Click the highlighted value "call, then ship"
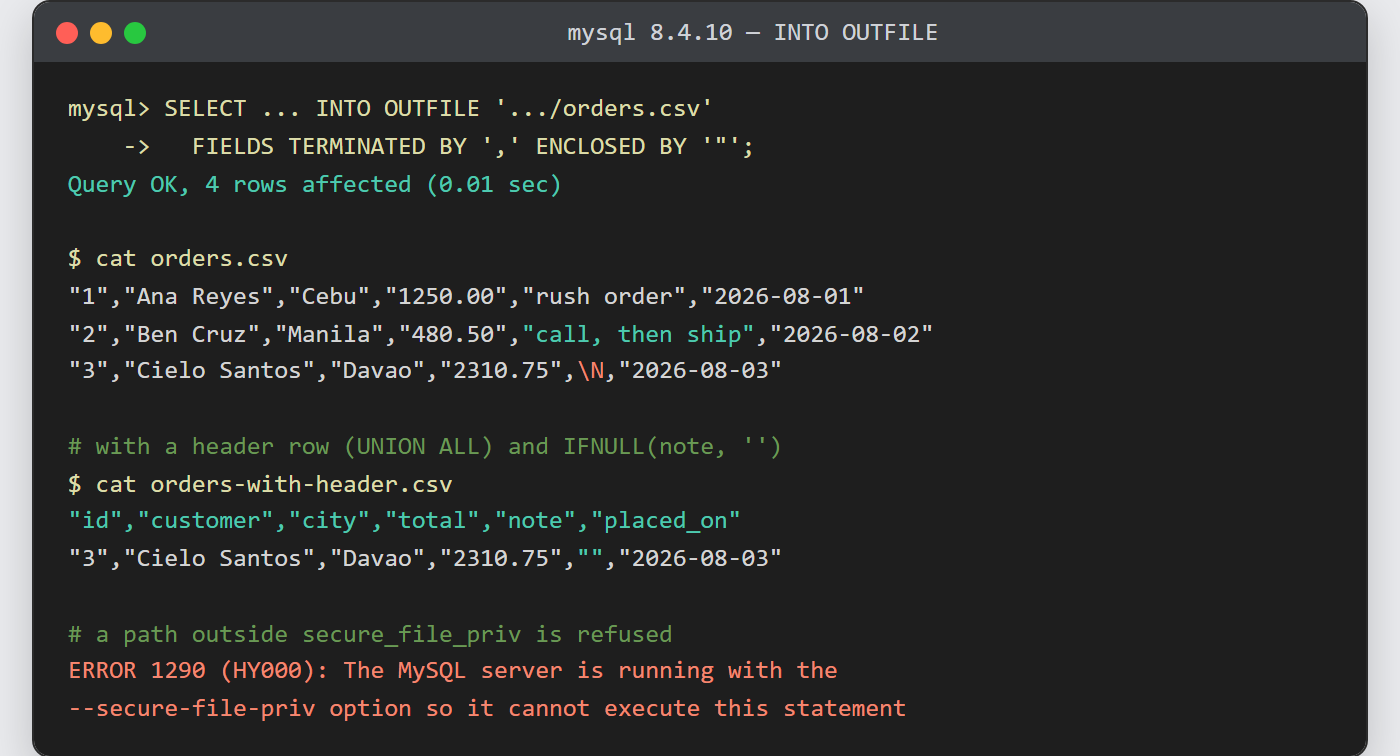 point(638,334)
